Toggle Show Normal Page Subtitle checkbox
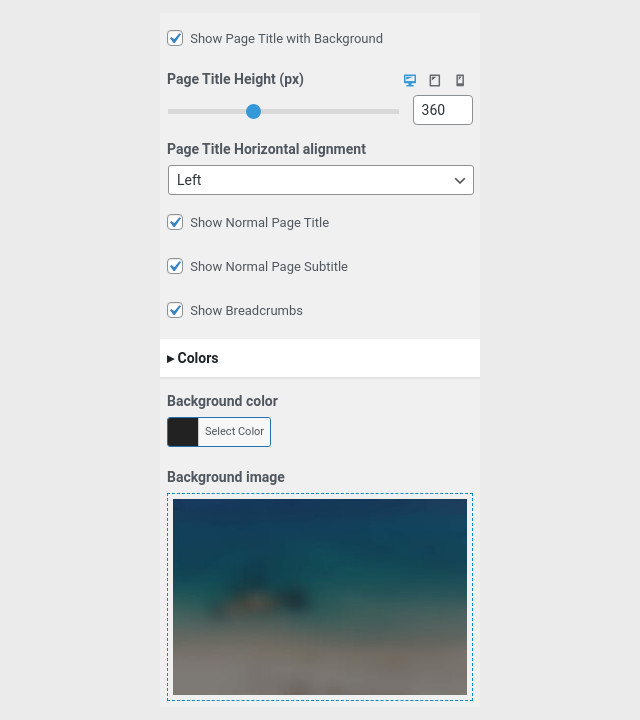This screenshot has height=720, width=640. [x=175, y=266]
